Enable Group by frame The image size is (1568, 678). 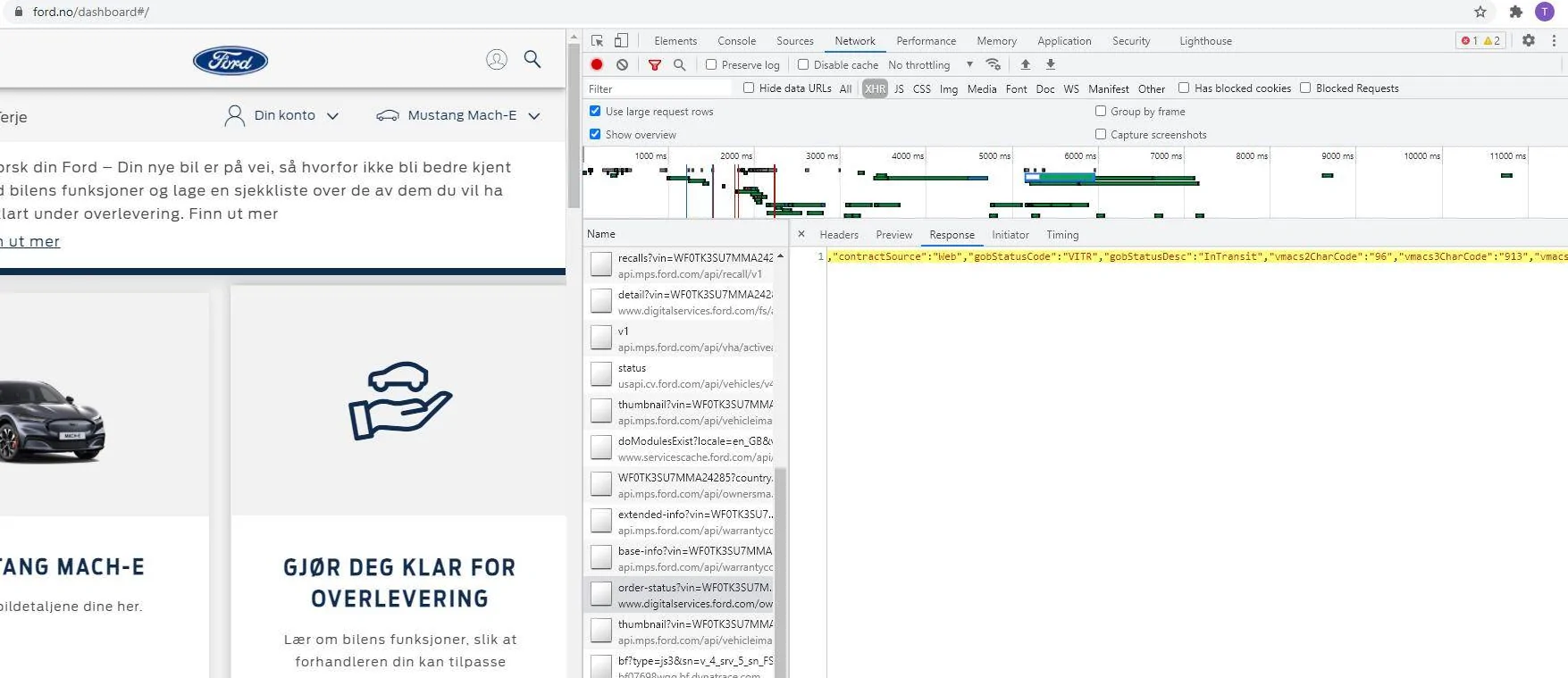click(1101, 111)
